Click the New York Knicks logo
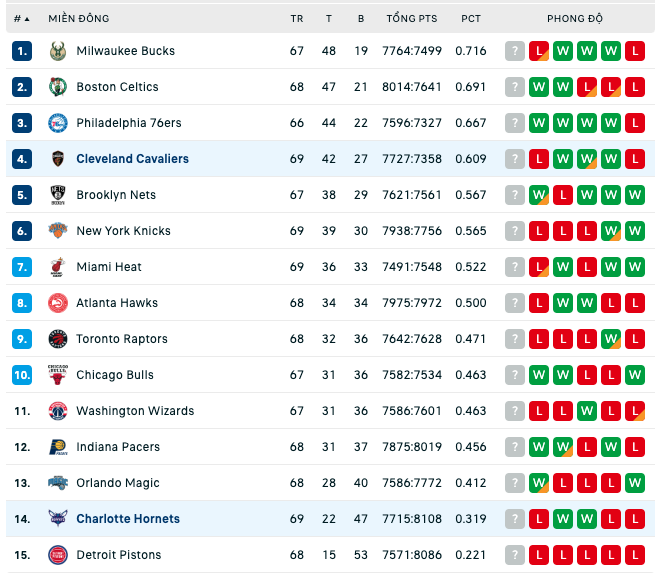660x579 pixels. (x=58, y=231)
